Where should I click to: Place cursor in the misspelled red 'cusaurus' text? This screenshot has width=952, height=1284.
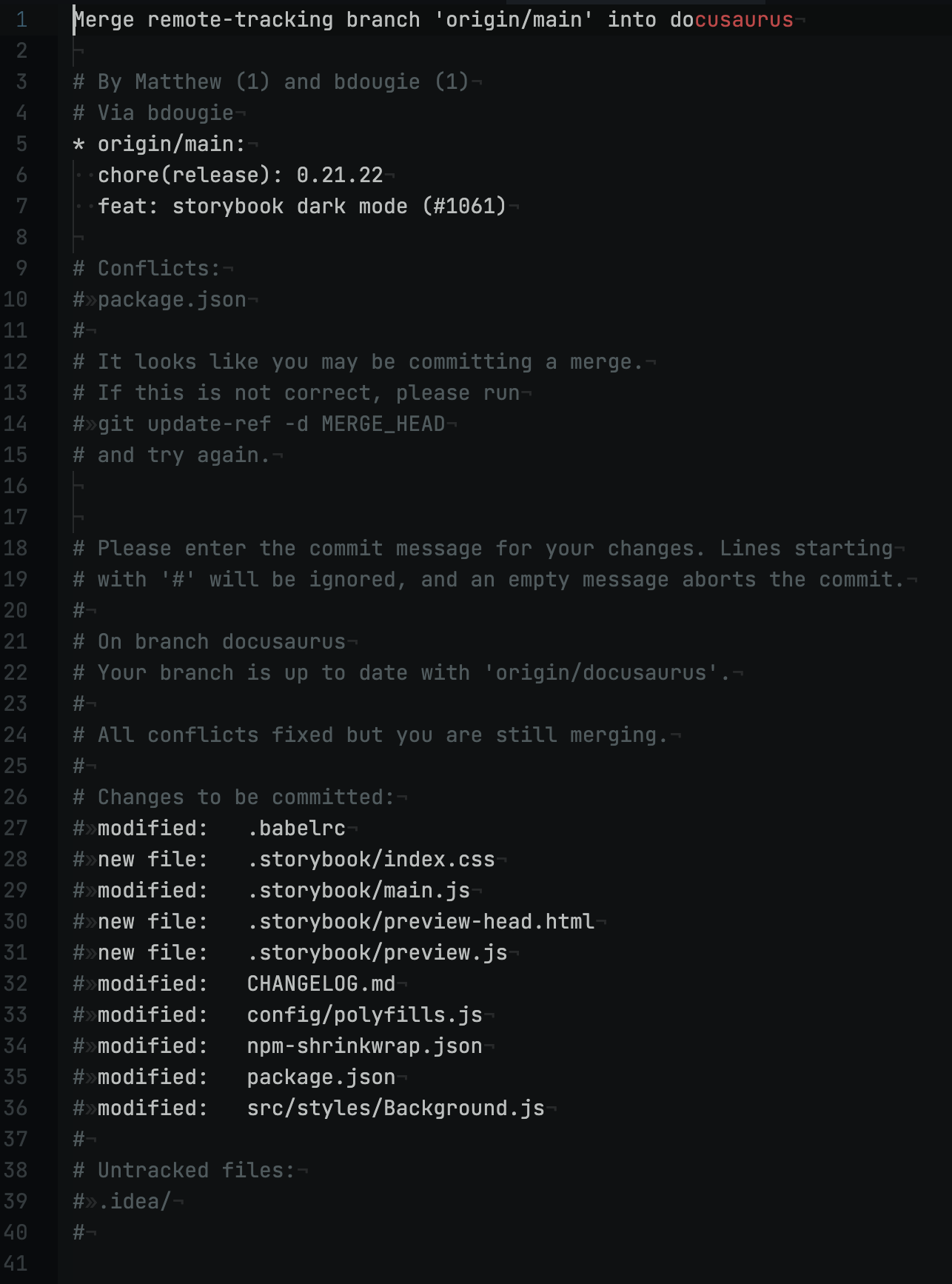(x=743, y=20)
